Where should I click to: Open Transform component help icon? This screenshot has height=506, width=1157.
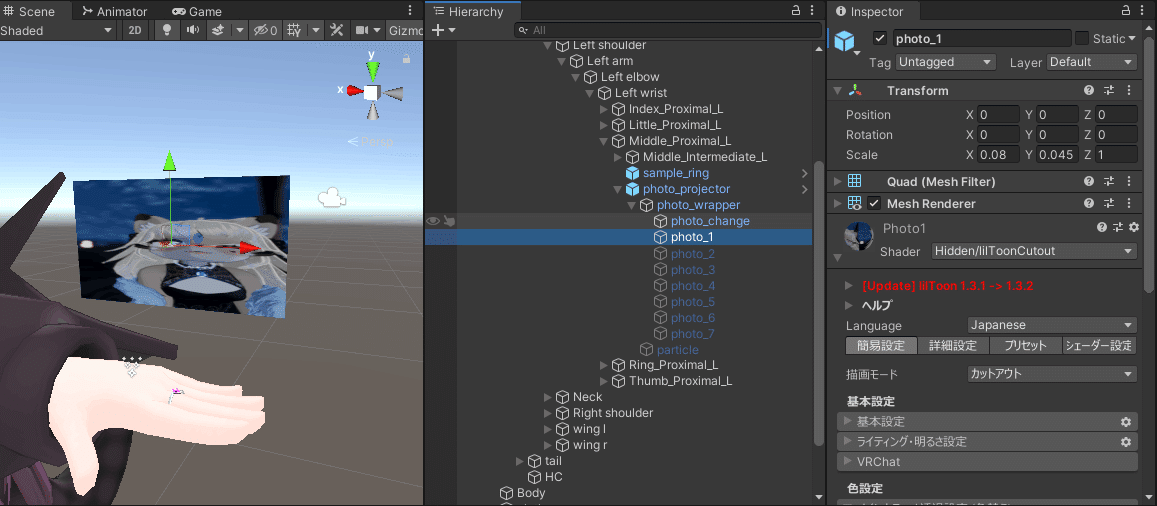click(1088, 90)
